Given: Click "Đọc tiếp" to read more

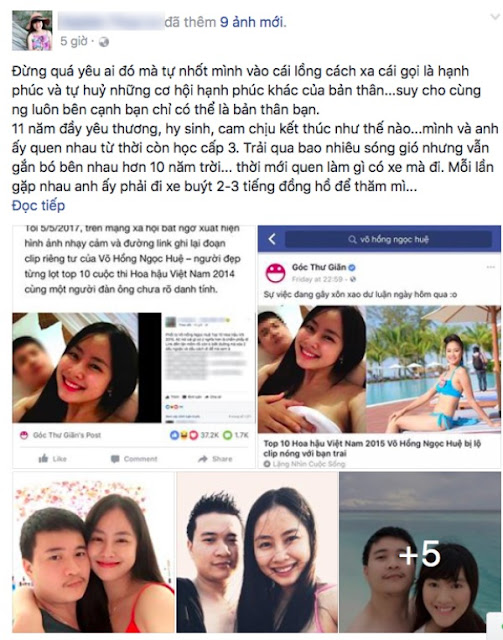Looking at the screenshot, I should pyautogui.click(x=38, y=205).
